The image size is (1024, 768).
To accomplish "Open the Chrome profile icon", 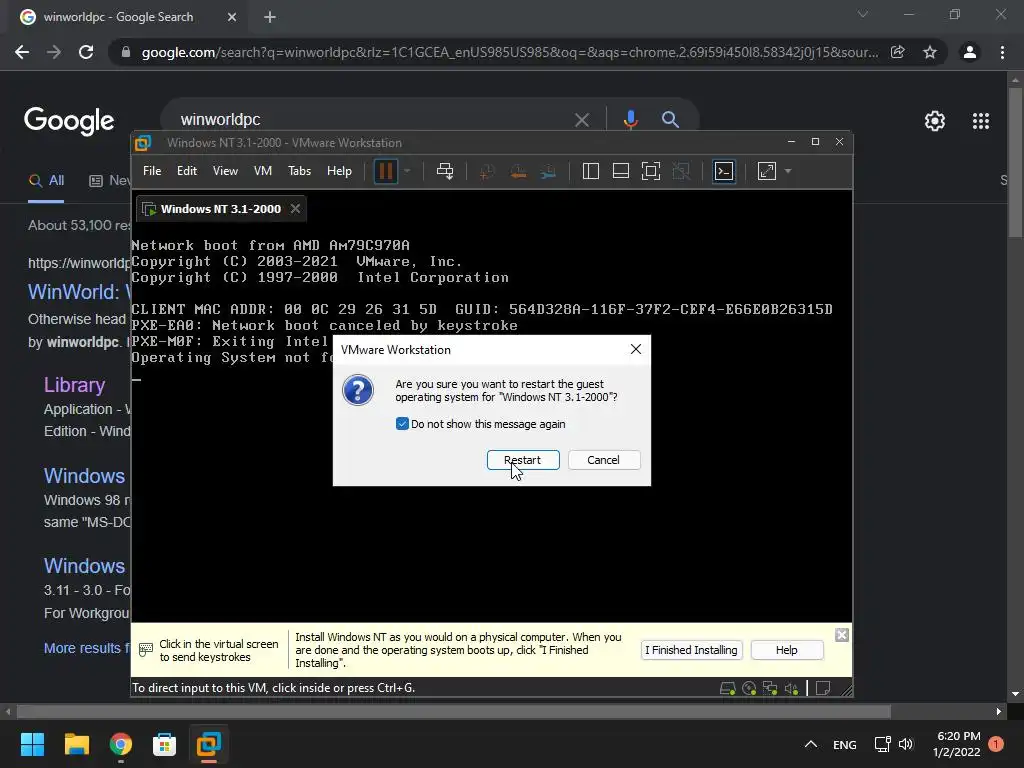I will click(970, 52).
